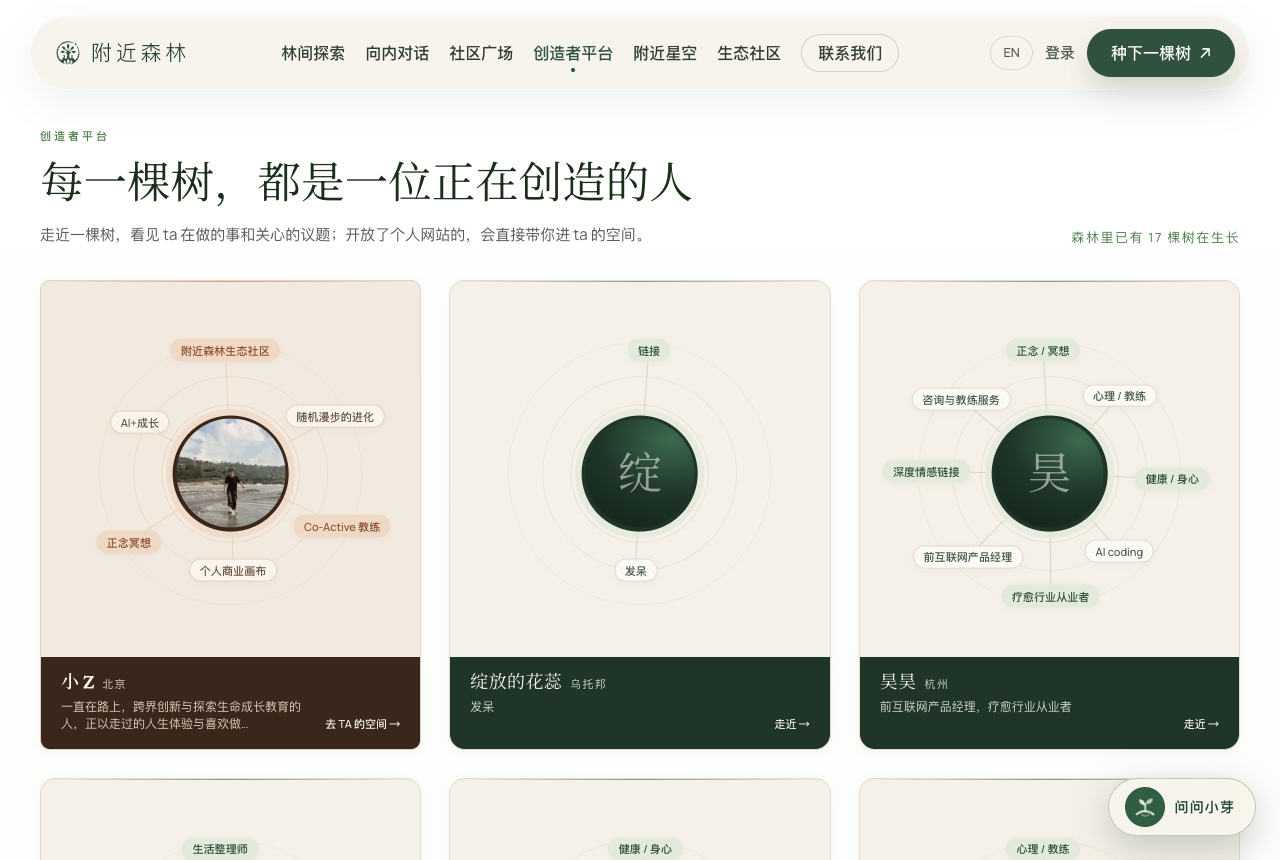Click the 发呆 tag below the 绽 circle
This screenshot has width=1280, height=860.
pos(636,571)
